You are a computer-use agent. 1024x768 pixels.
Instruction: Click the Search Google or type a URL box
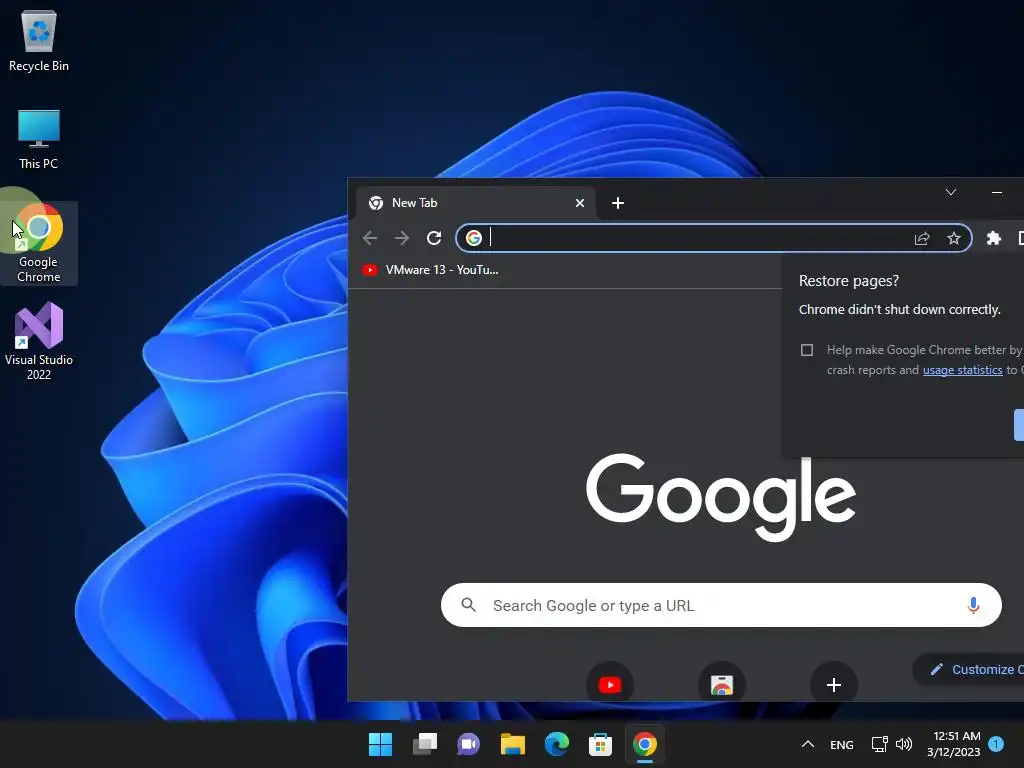[x=721, y=605]
